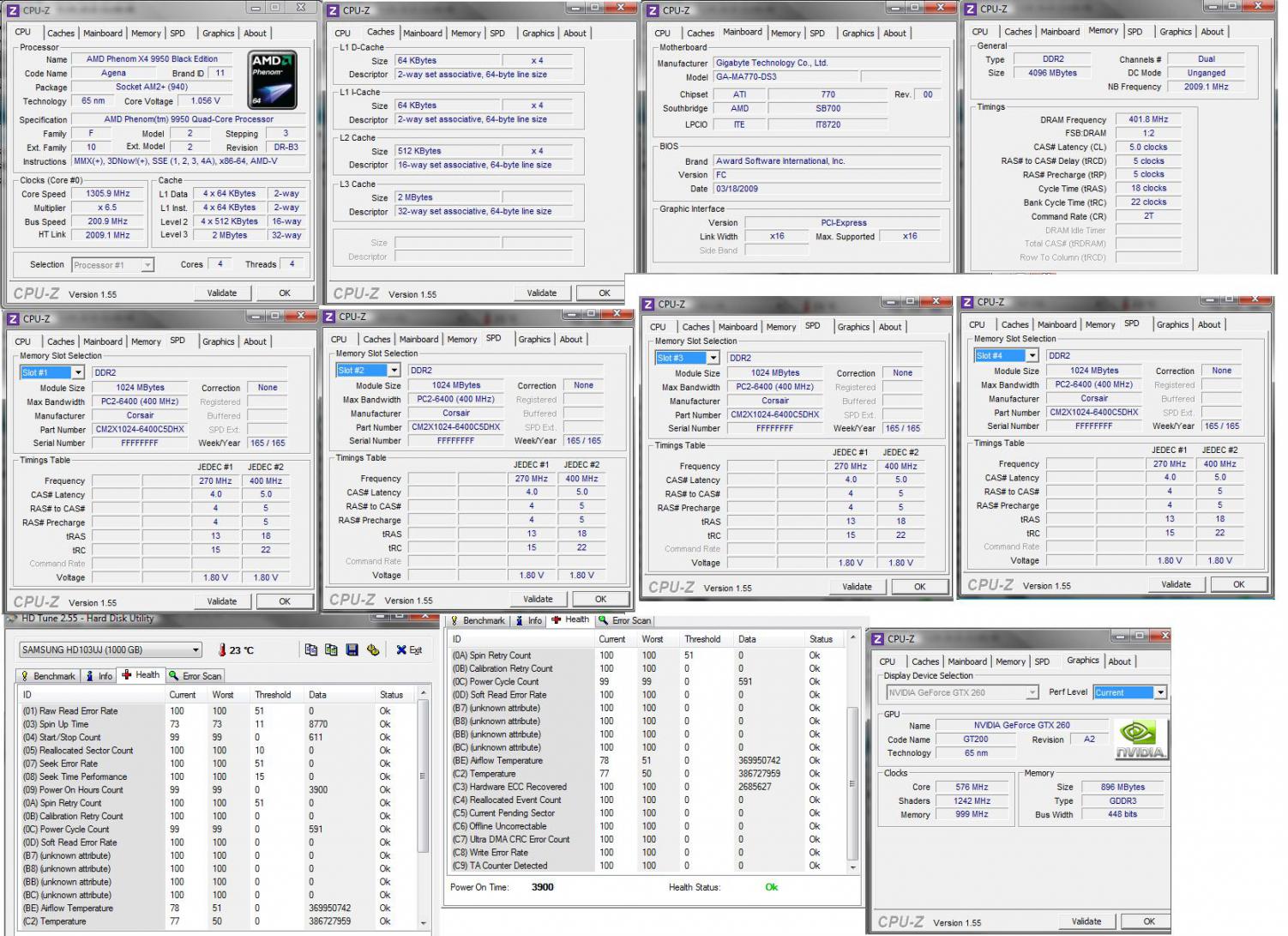Select the Graphics tab in the Mainboard window
This screenshot has height=936, width=1288.
pyautogui.click(x=858, y=33)
